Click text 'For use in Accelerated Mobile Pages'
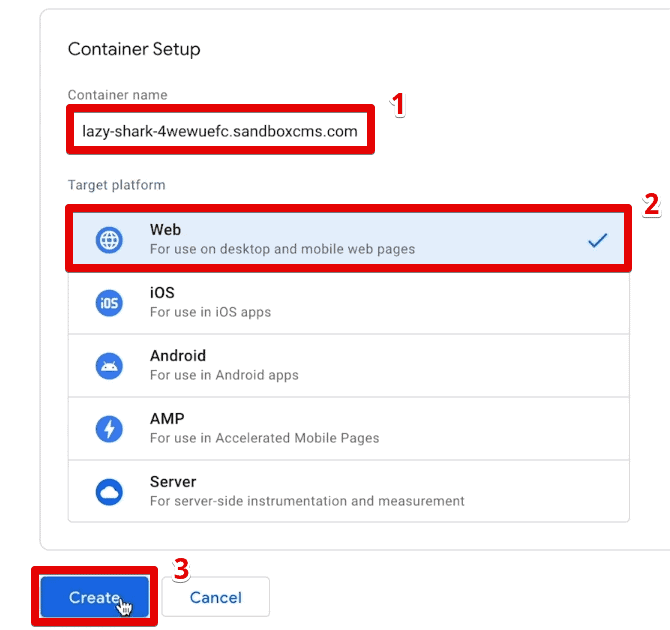 pos(264,438)
